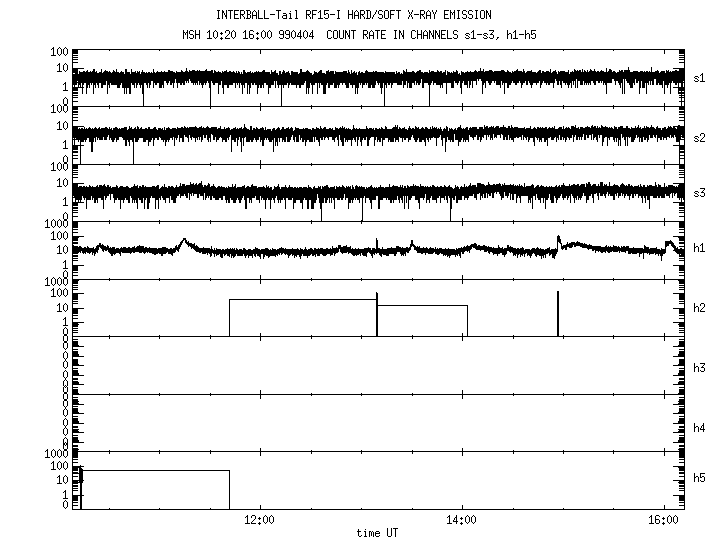
Task: Select the s3 channel label
Action: [x=699, y=193]
